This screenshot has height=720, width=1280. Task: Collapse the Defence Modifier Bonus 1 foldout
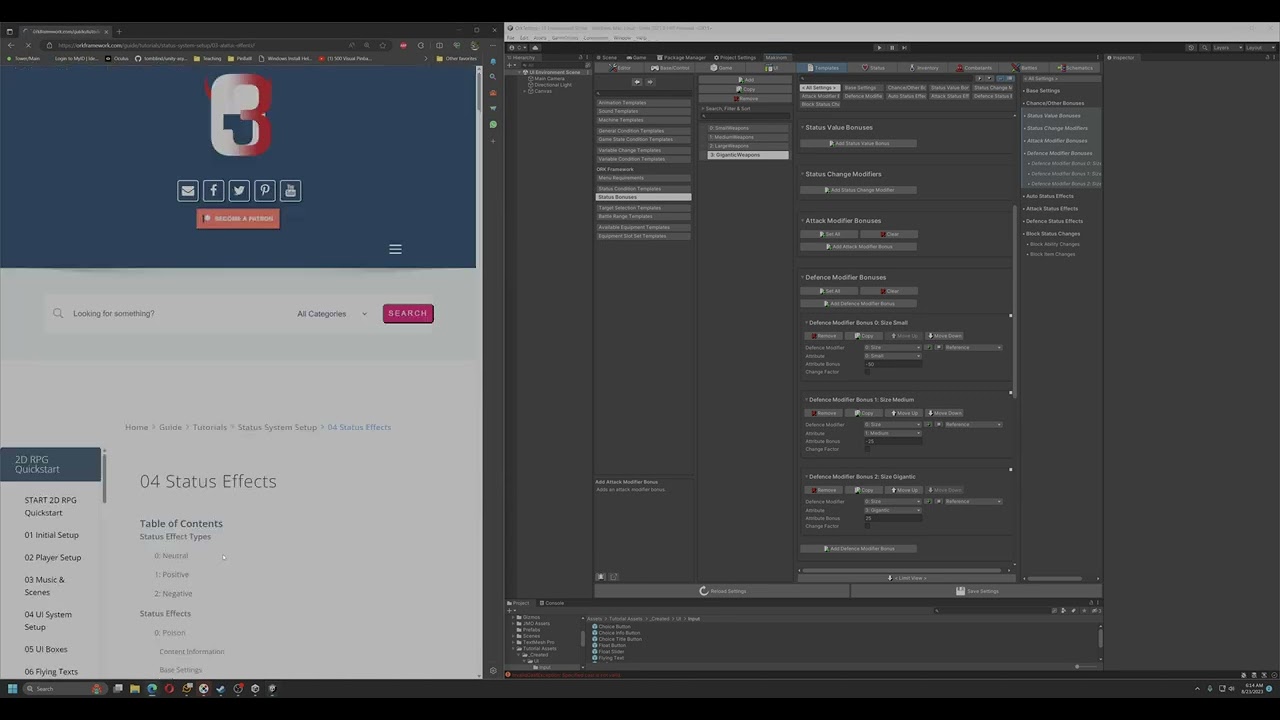tap(806, 400)
